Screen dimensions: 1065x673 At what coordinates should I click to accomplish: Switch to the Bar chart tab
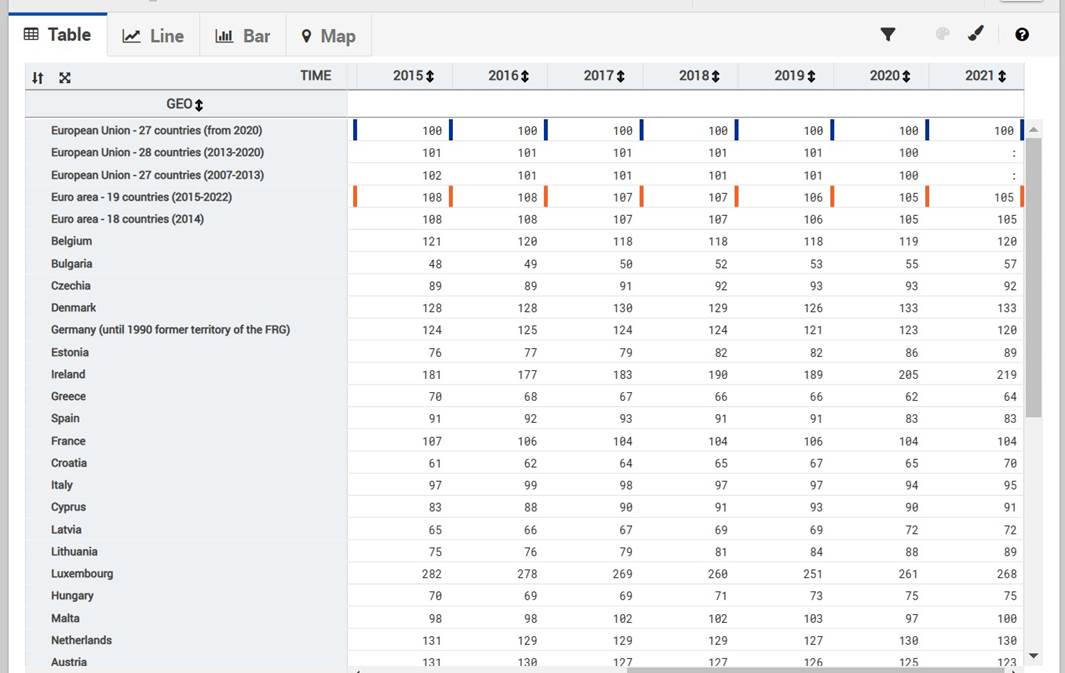click(x=243, y=36)
